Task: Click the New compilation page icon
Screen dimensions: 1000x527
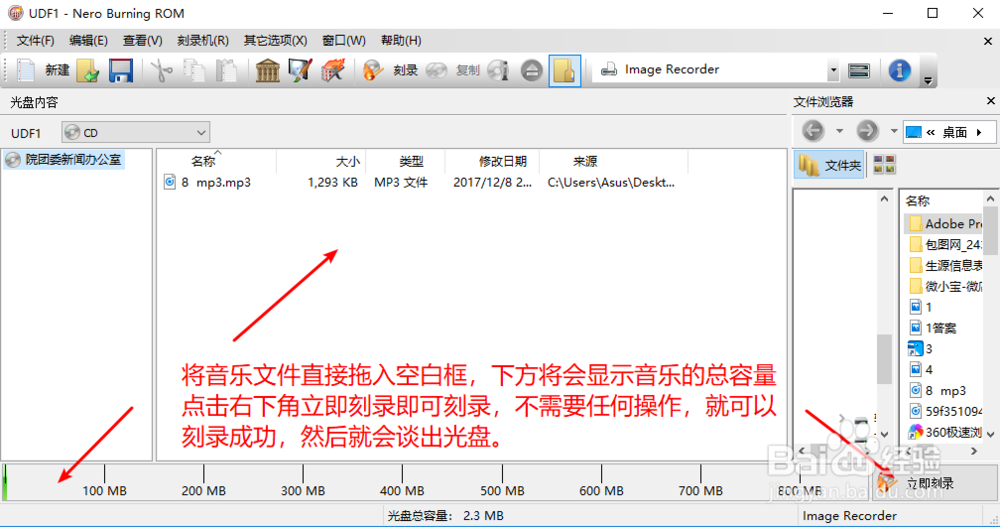Action: pos(26,70)
